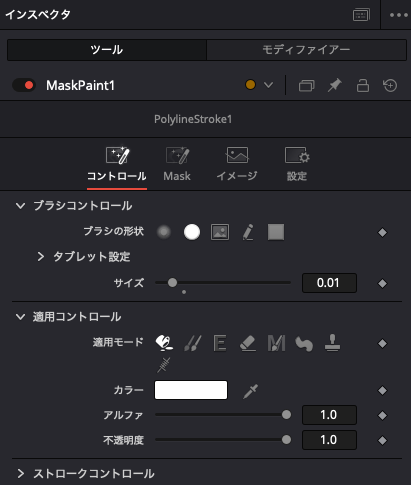Select the pencil brush shape
The width and height of the screenshot is (411, 485).
[248, 232]
